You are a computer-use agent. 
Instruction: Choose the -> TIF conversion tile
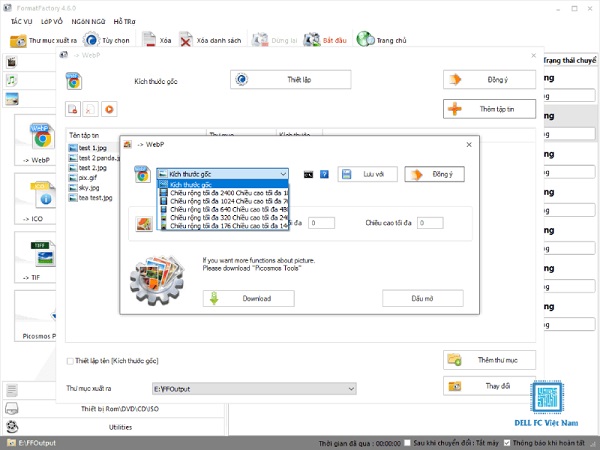coord(35,258)
